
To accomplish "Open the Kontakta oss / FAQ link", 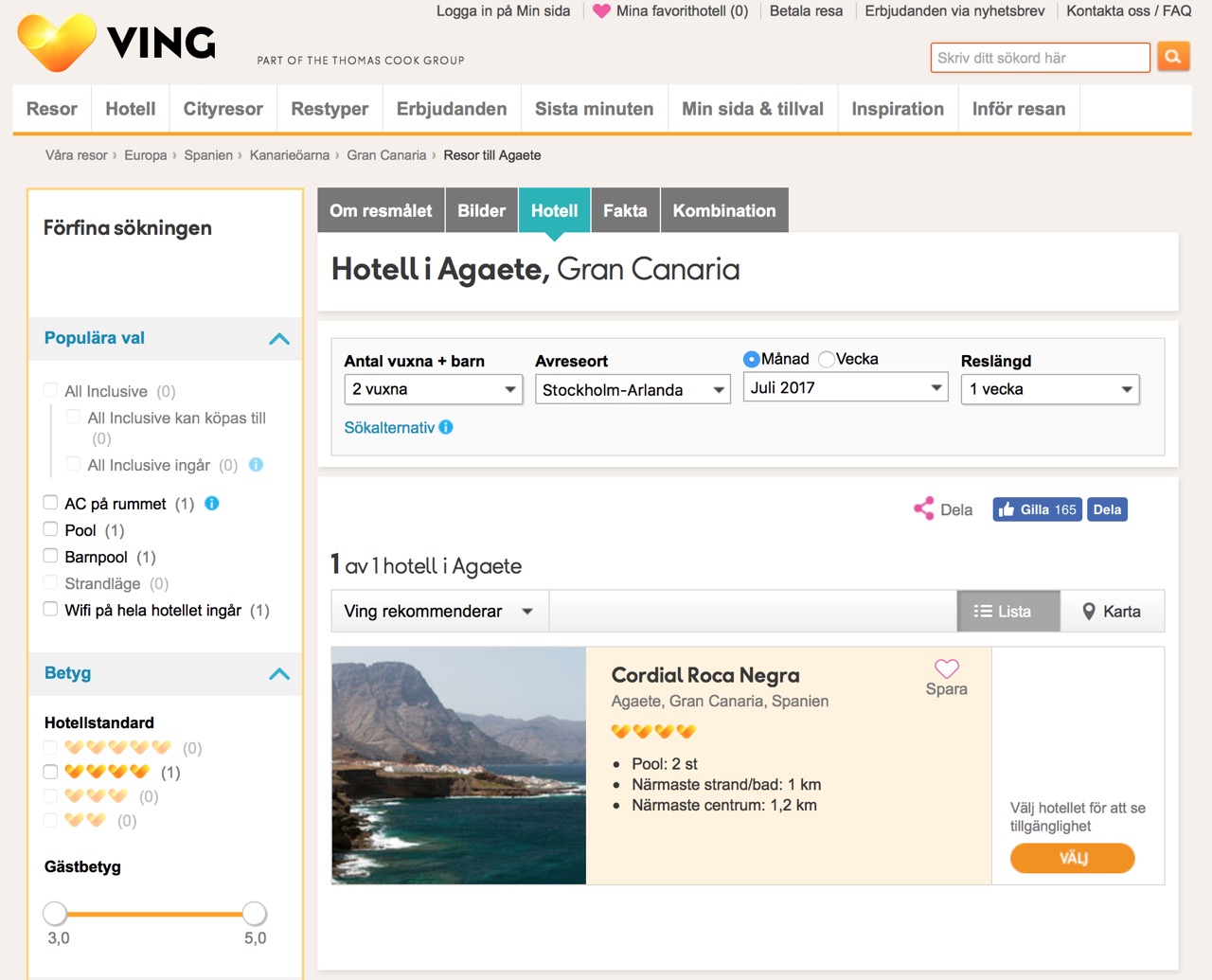I will tap(1129, 11).
